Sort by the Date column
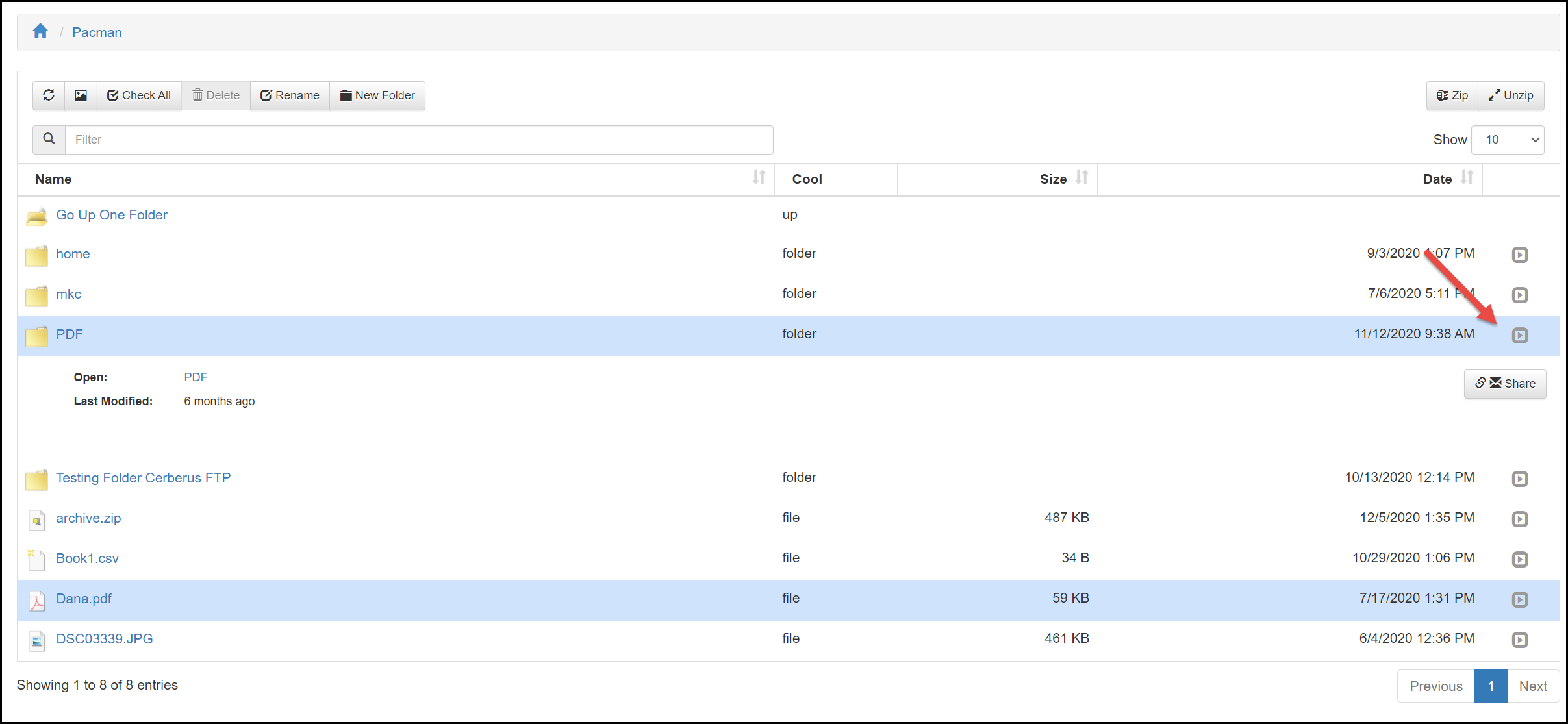This screenshot has height=724, width=1568. click(1290, 179)
